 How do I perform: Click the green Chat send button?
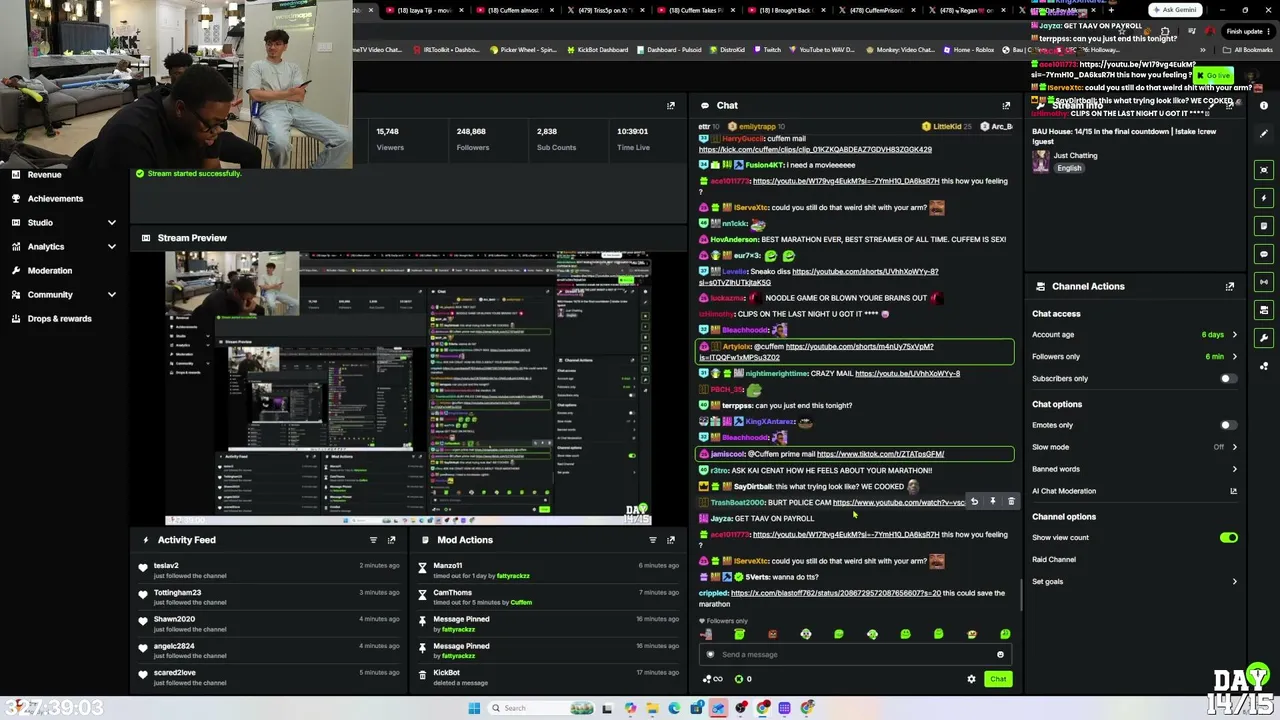(x=998, y=679)
